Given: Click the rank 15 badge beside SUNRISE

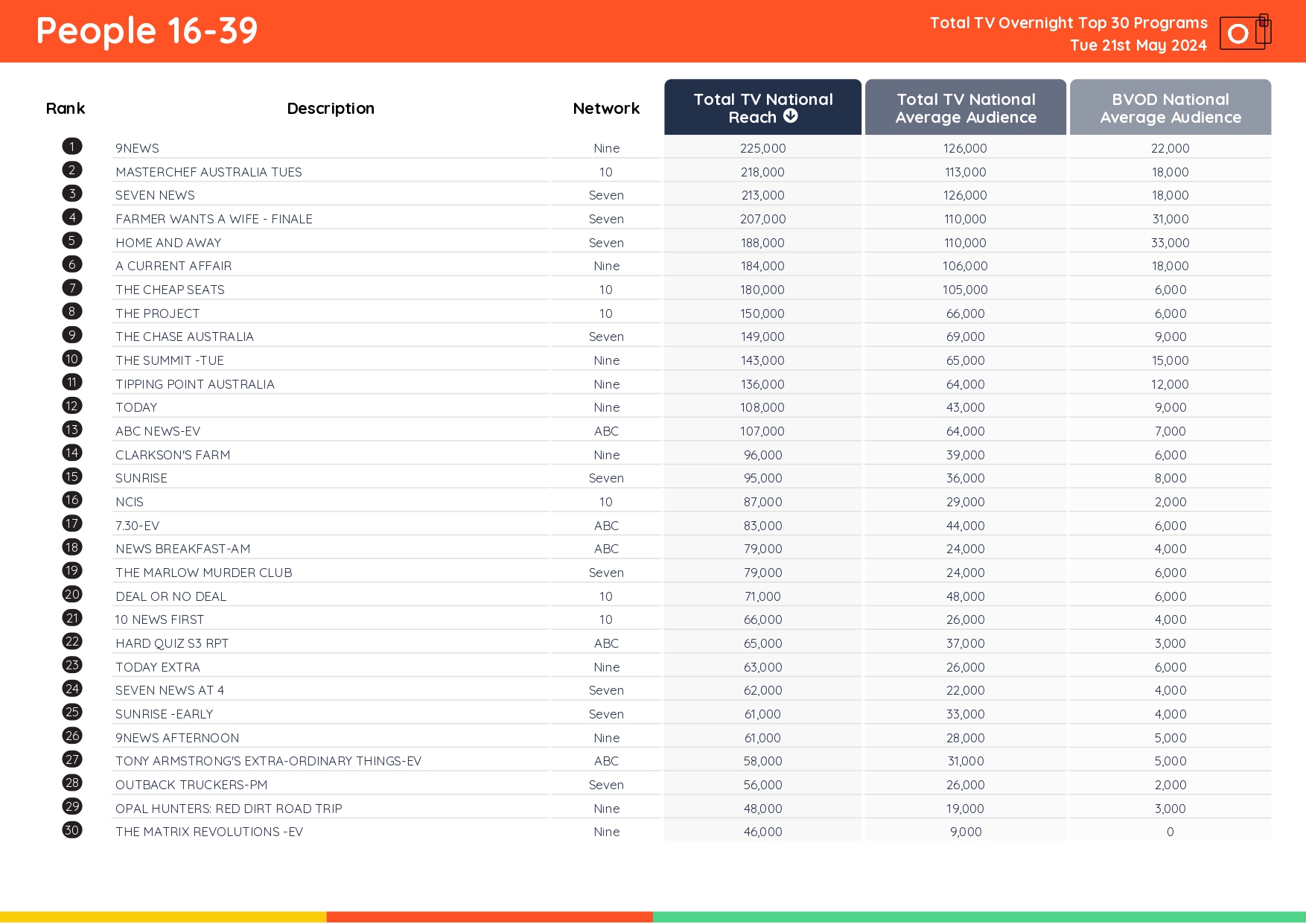Looking at the screenshot, I should coord(71,476).
